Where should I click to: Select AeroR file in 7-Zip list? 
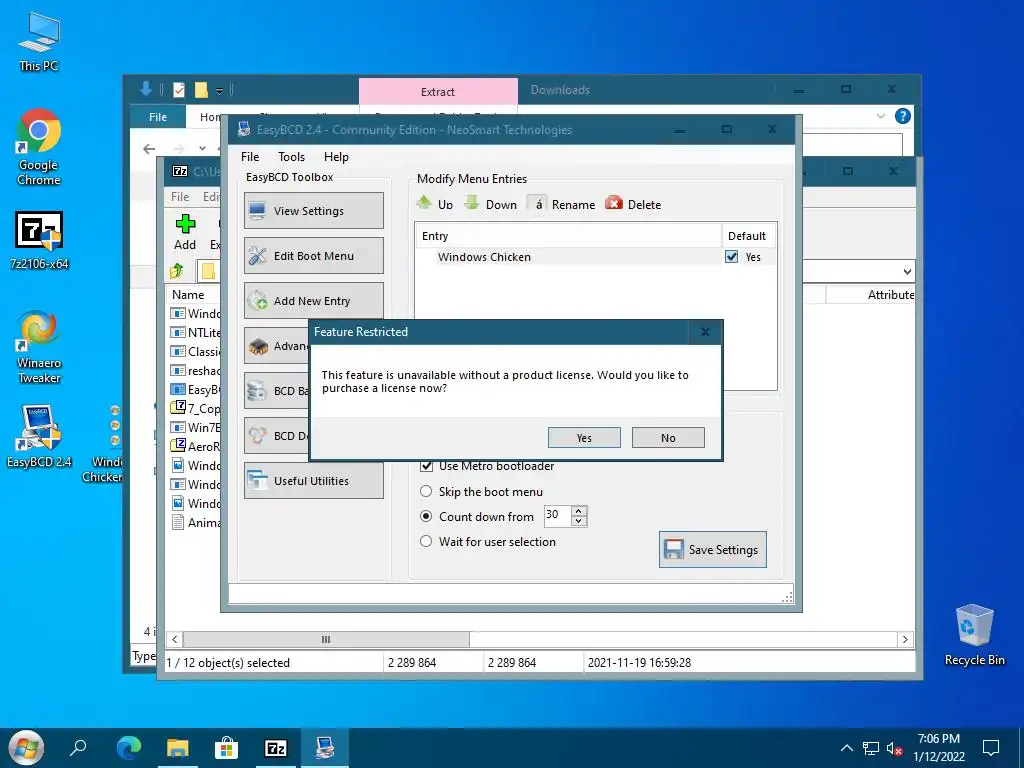tap(195, 446)
